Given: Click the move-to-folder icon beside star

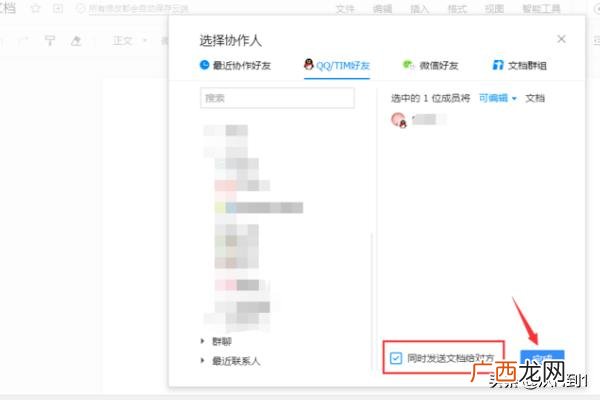Looking at the screenshot, I should (x=58, y=8).
